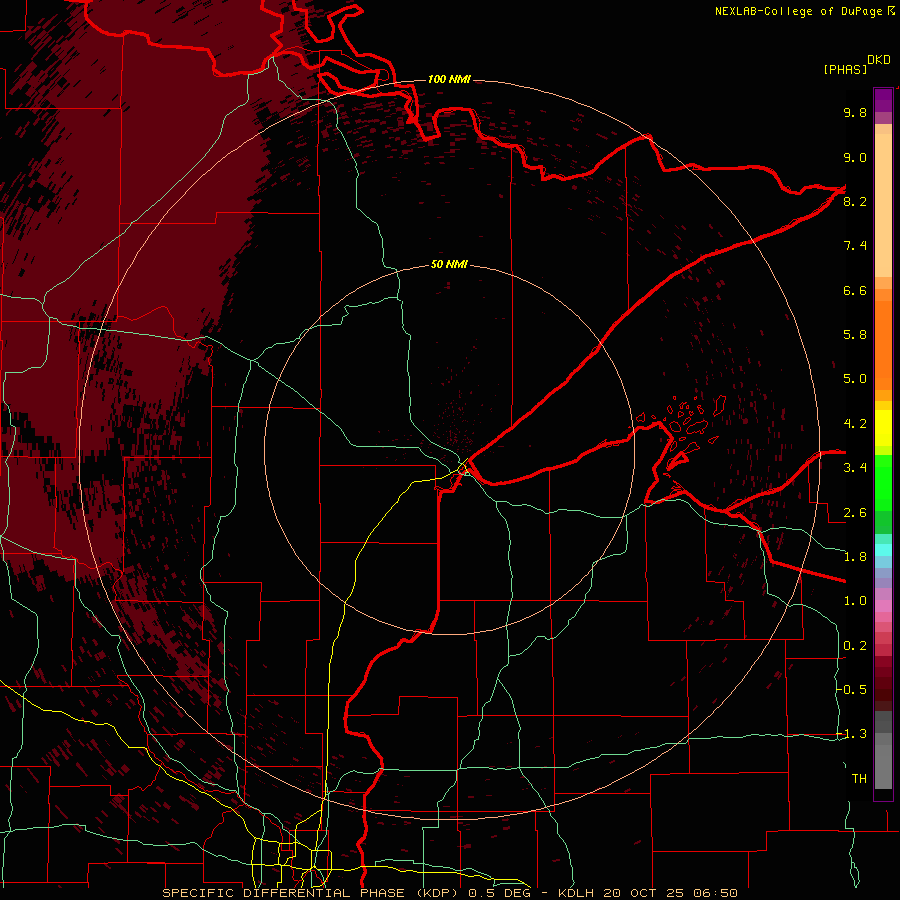Click the 1.8 legend value

[x=855, y=557]
